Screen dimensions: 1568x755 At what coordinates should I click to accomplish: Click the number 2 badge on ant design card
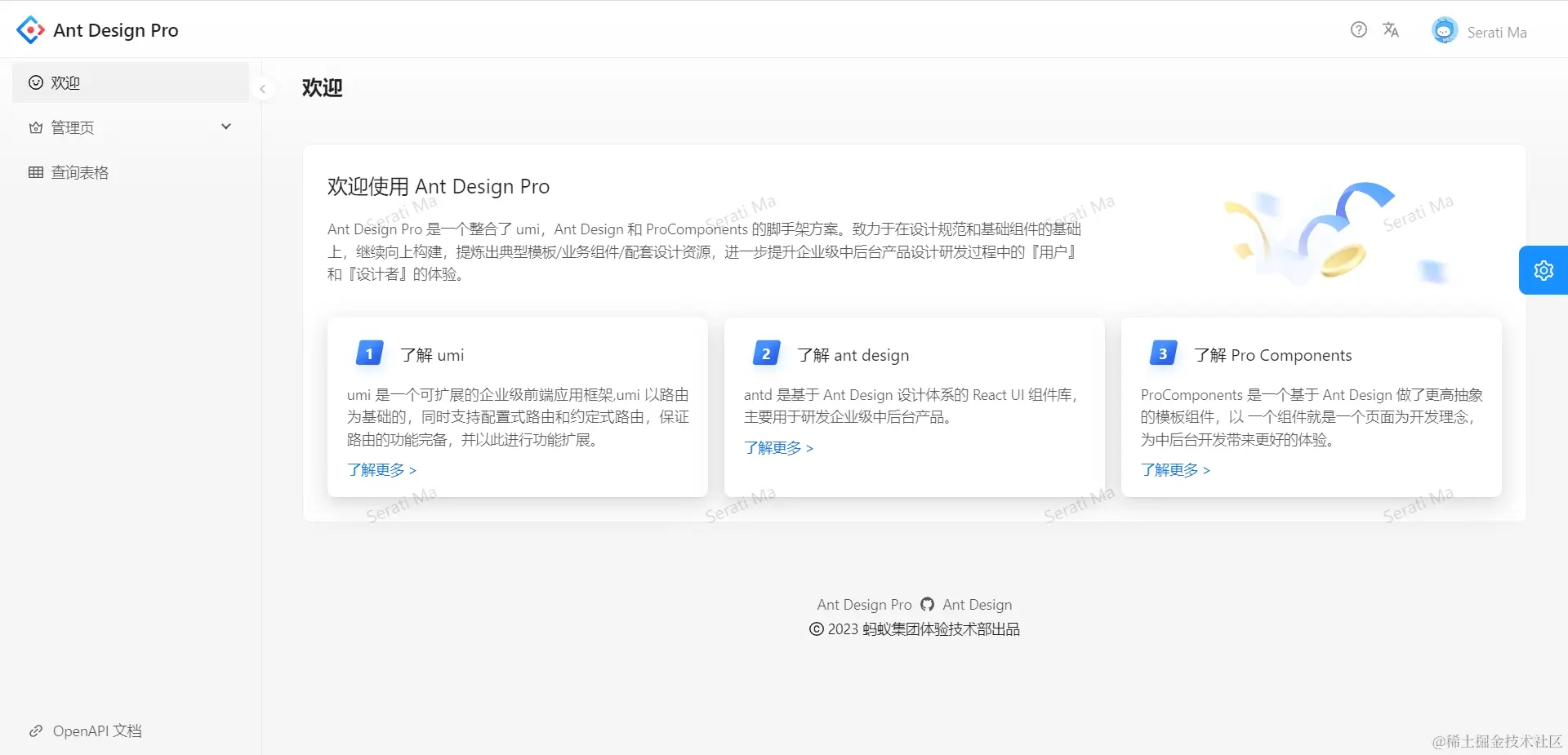pos(766,353)
